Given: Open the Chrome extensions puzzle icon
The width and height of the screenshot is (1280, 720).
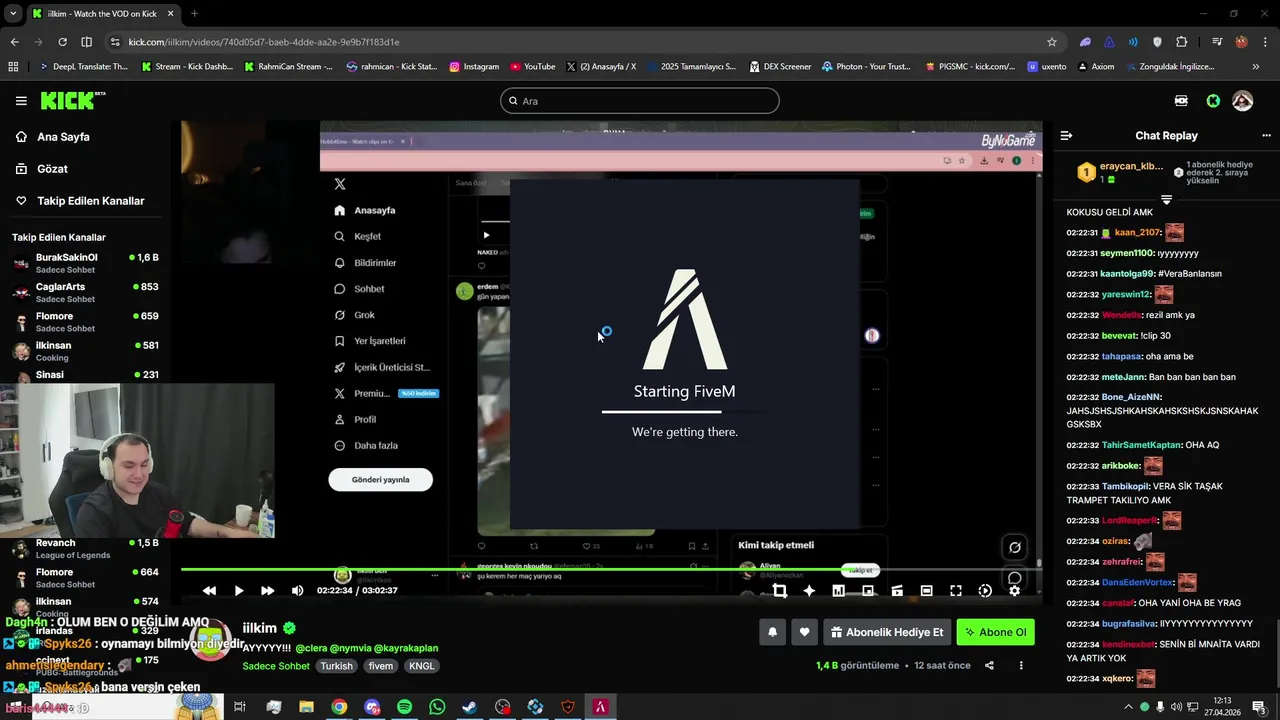Looking at the screenshot, I should [1182, 42].
